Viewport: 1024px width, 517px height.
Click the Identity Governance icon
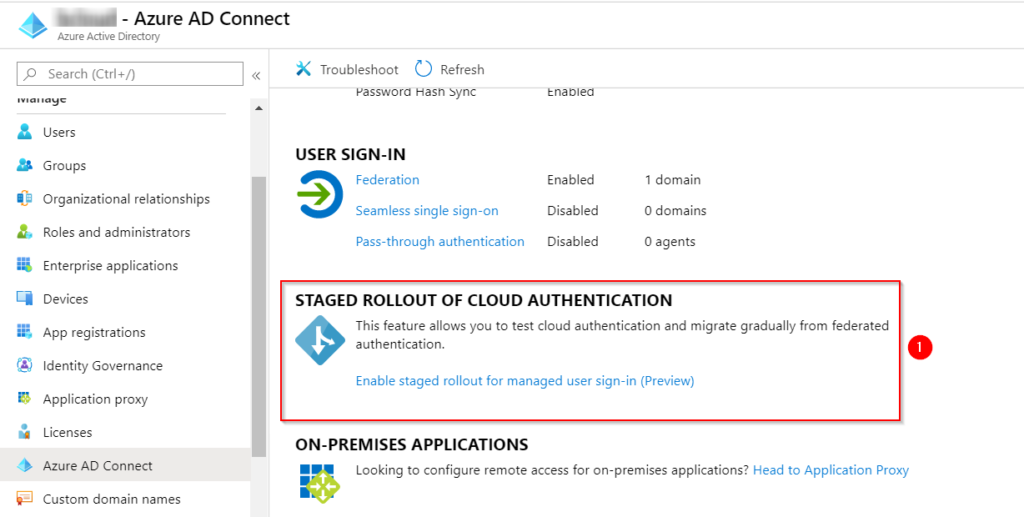25,365
